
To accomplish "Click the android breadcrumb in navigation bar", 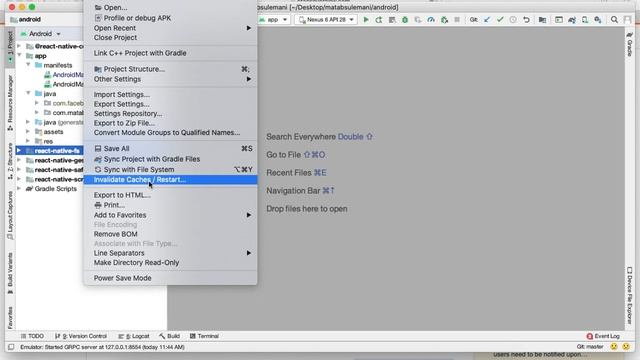I will pos(25,19).
